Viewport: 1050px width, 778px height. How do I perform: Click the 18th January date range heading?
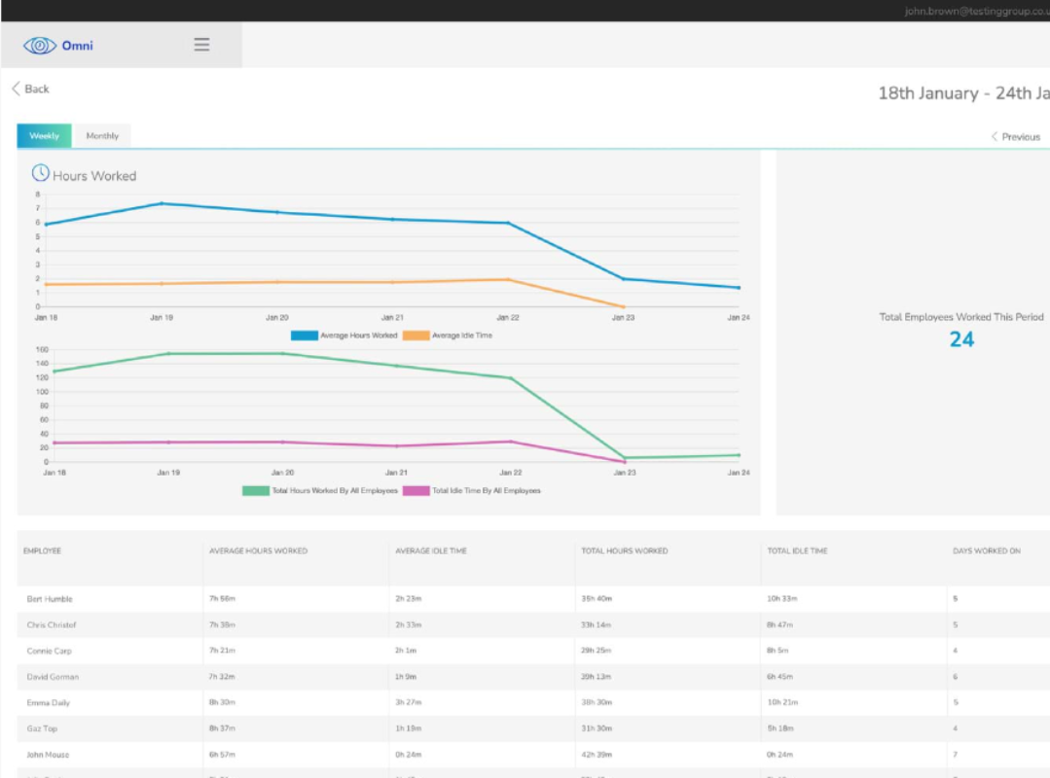click(x=964, y=93)
